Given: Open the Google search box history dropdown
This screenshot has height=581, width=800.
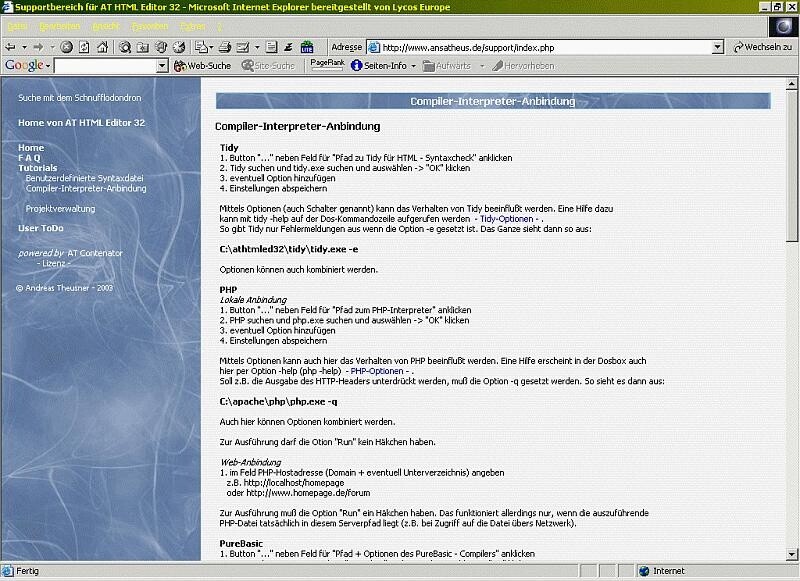Looking at the screenshot, I should click(x=162, y=66).
